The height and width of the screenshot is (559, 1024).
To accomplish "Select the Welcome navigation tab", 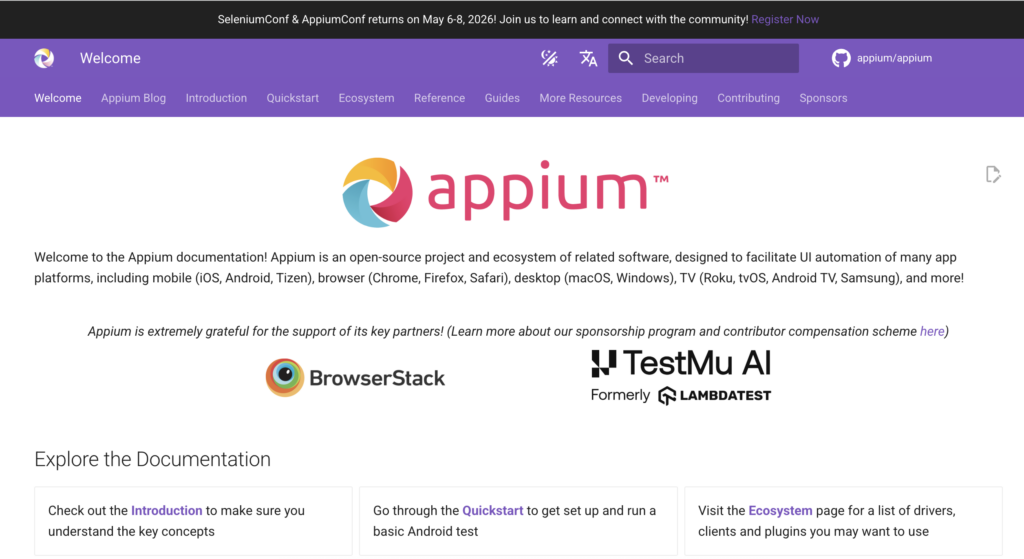I will point(57,98).
